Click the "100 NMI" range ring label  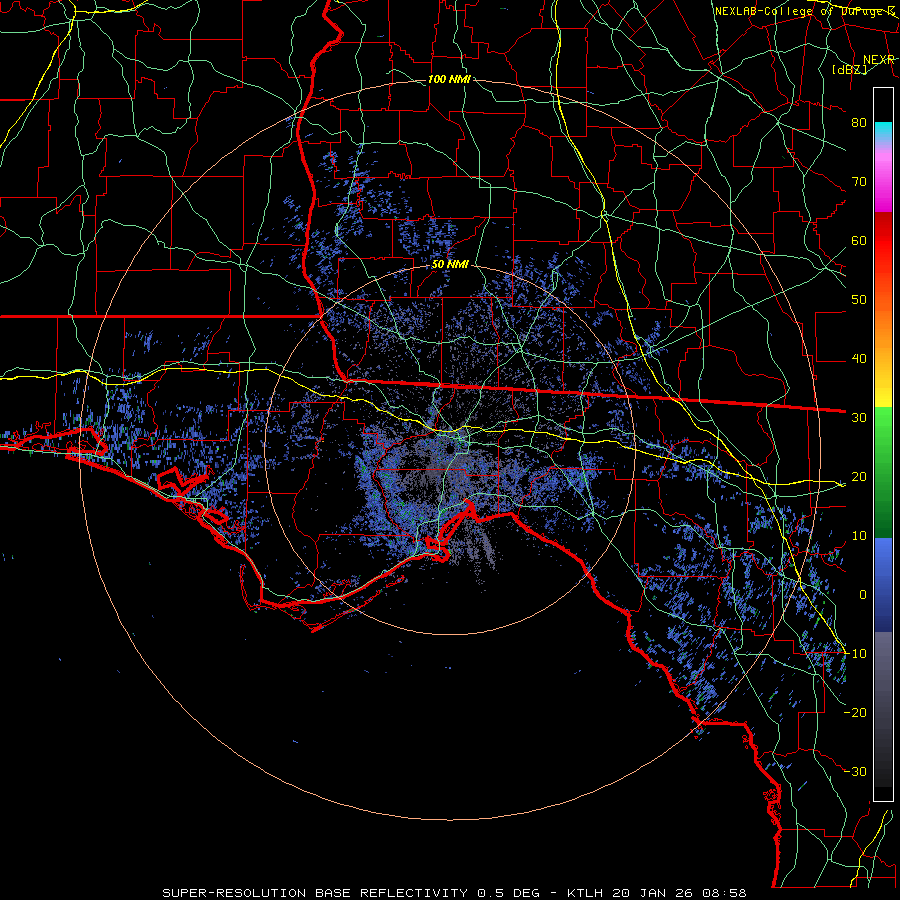(x=449, y=79)
